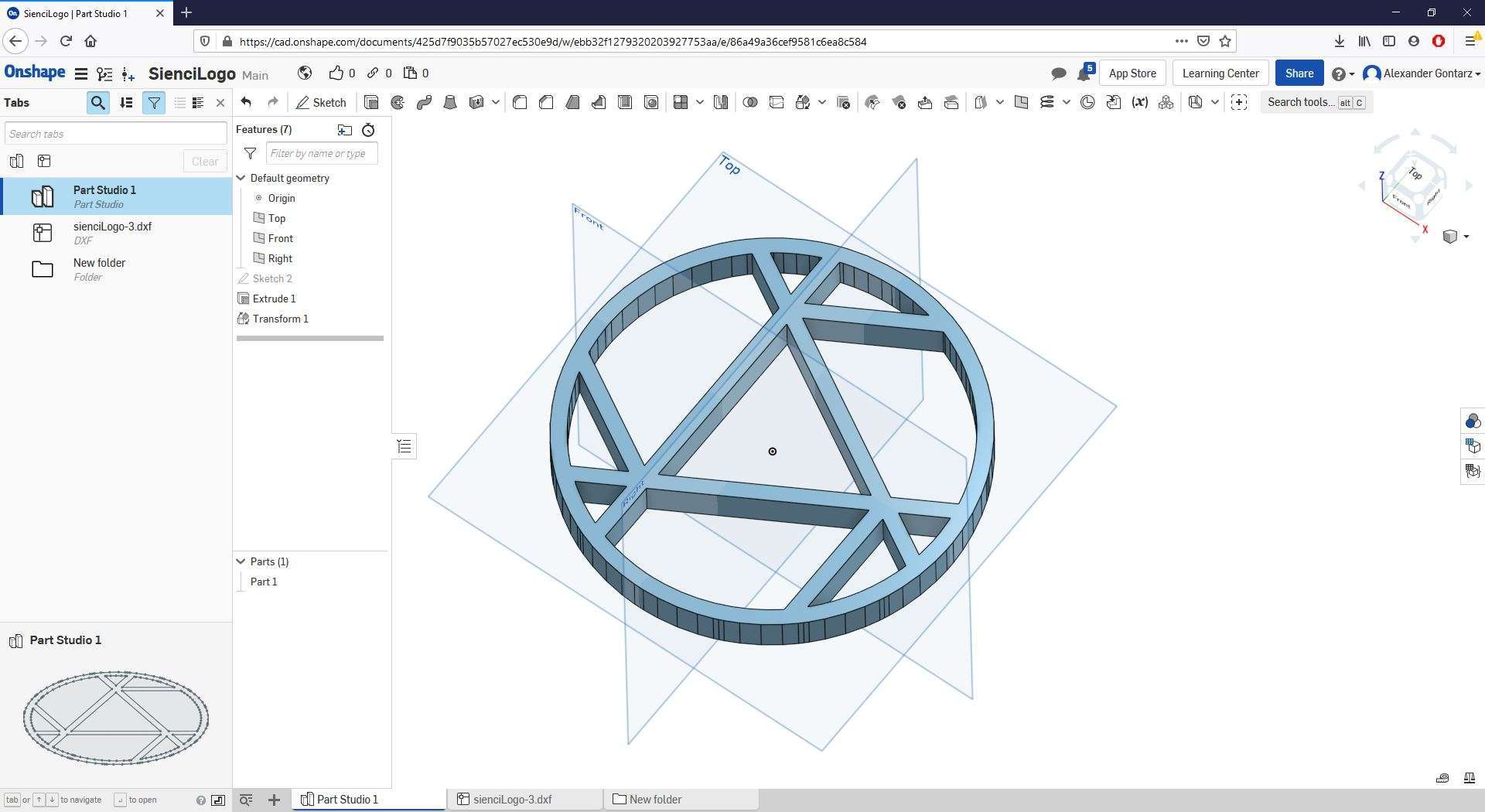Open the Alexander Gontarz account menu
Image resolution: width=1485 pixels, height=812 pixels.
[x=1422, y=73]
